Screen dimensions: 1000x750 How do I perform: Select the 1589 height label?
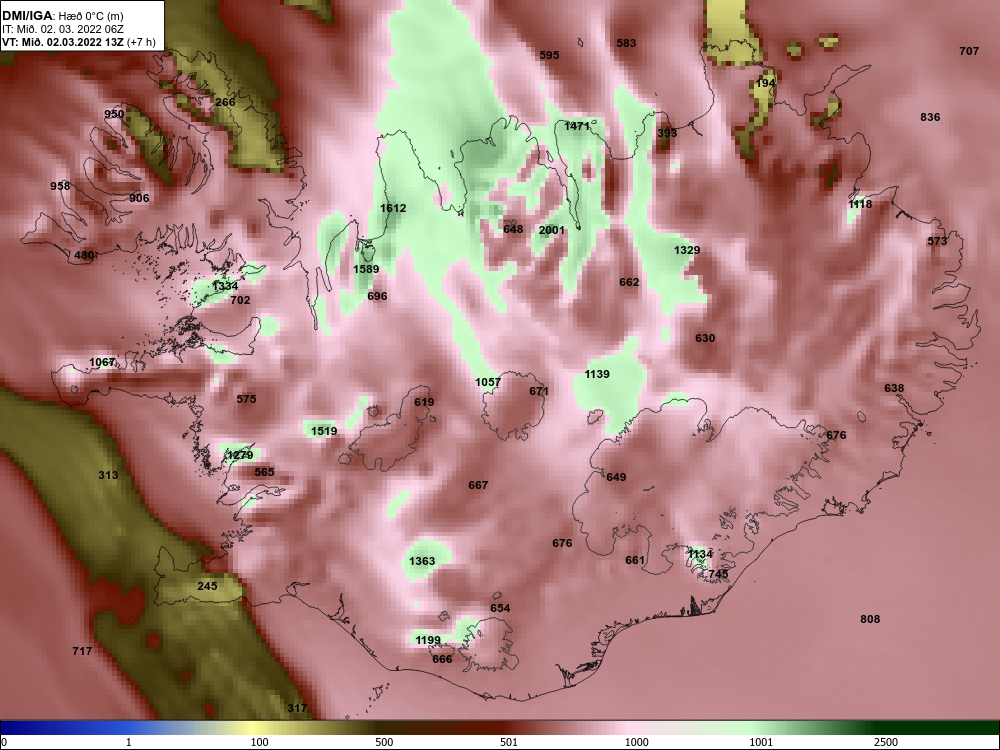coord(366,269)
